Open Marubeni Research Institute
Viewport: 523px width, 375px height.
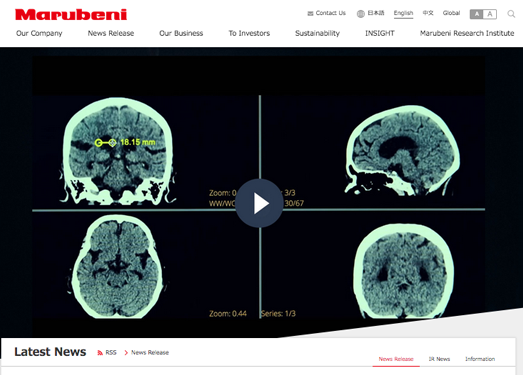point(467,33)
